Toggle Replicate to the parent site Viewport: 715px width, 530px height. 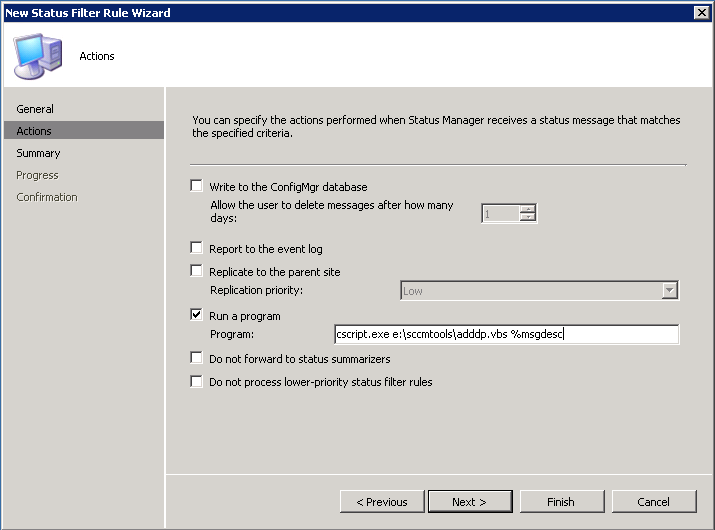point(196,271)
